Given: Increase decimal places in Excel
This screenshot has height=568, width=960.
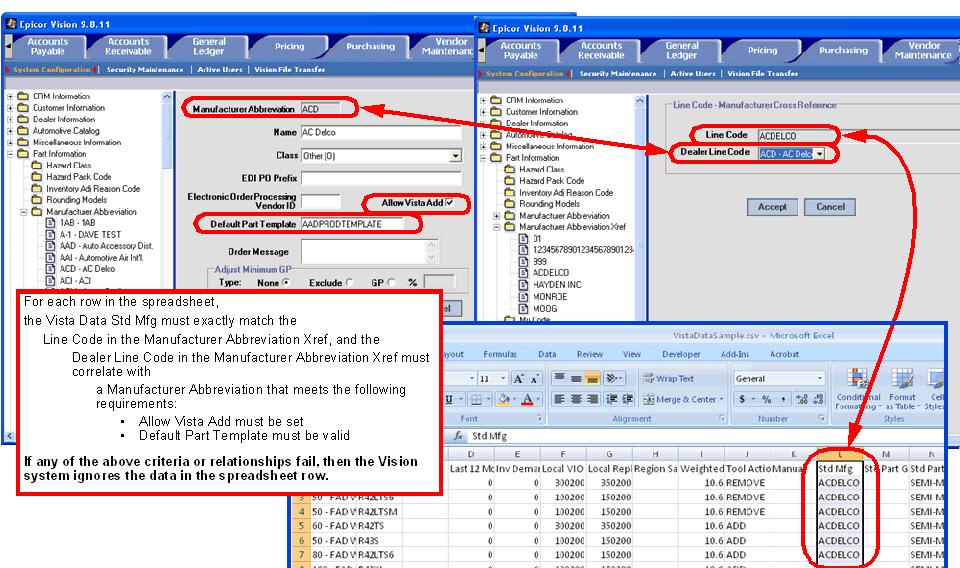Looking at the screenshot, I should pyautogui.click(x=802, y=399).
